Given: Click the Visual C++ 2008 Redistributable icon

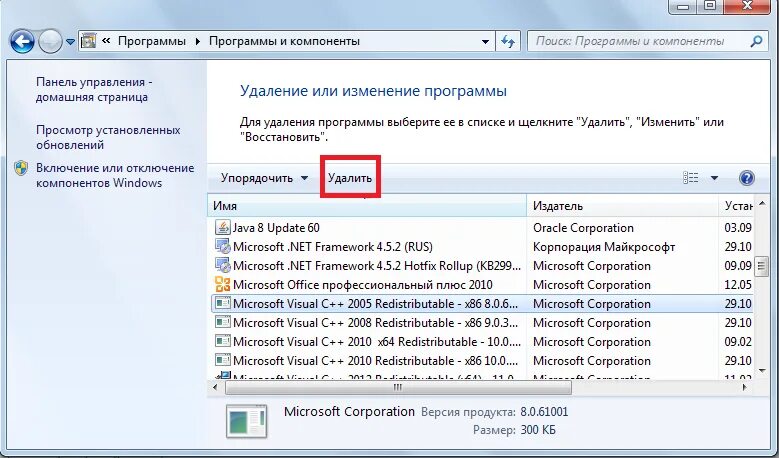Looking at the screenshot, I should (x=223, y=322).
